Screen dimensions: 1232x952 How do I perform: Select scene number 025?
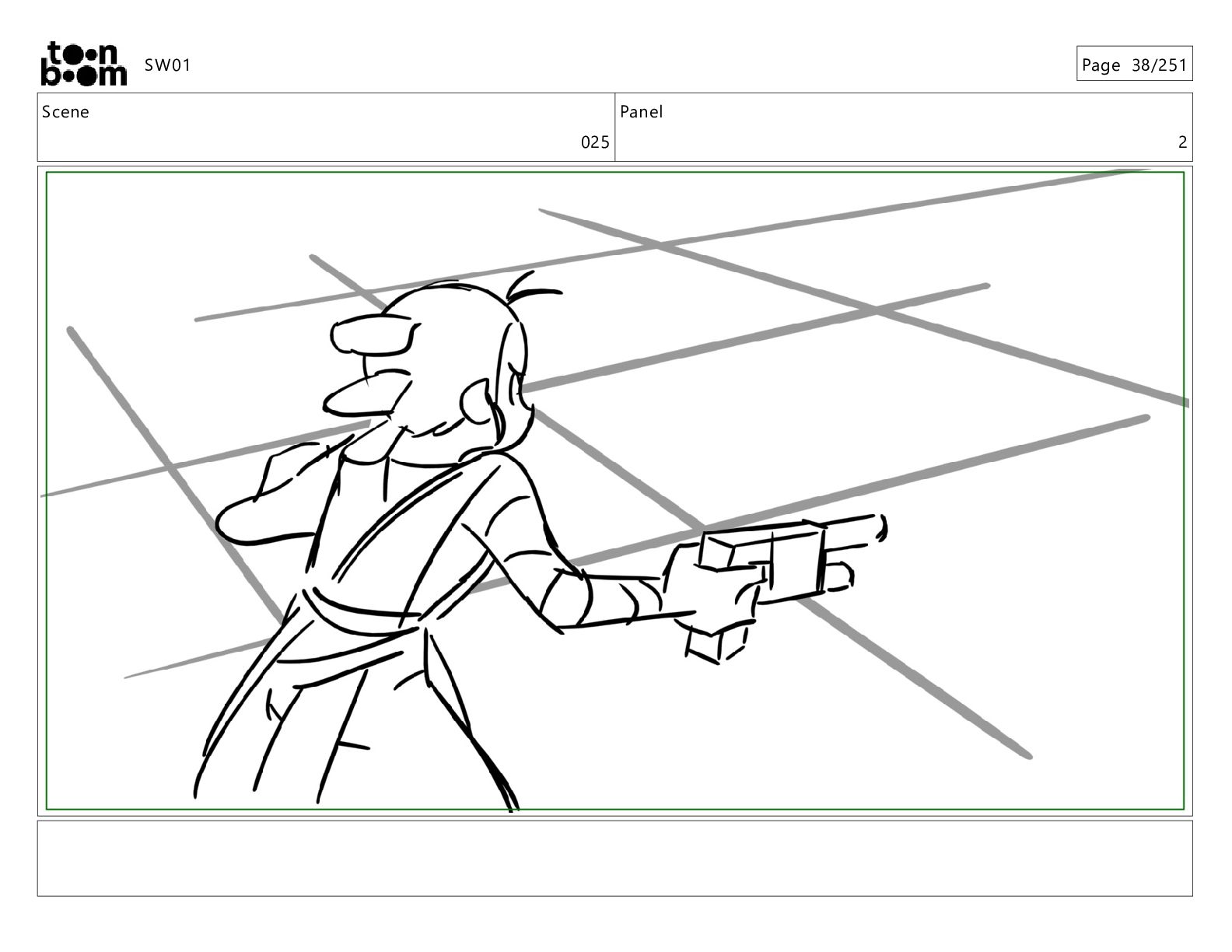pyautogui.click(x=595, y=142)
